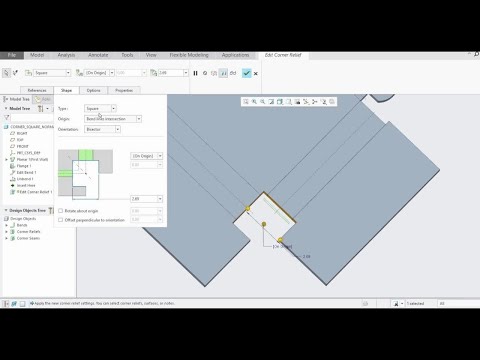Collapse the Design Objects Tree section header
Viewport: 480px width, 360px height.
(x=6, y=210)
